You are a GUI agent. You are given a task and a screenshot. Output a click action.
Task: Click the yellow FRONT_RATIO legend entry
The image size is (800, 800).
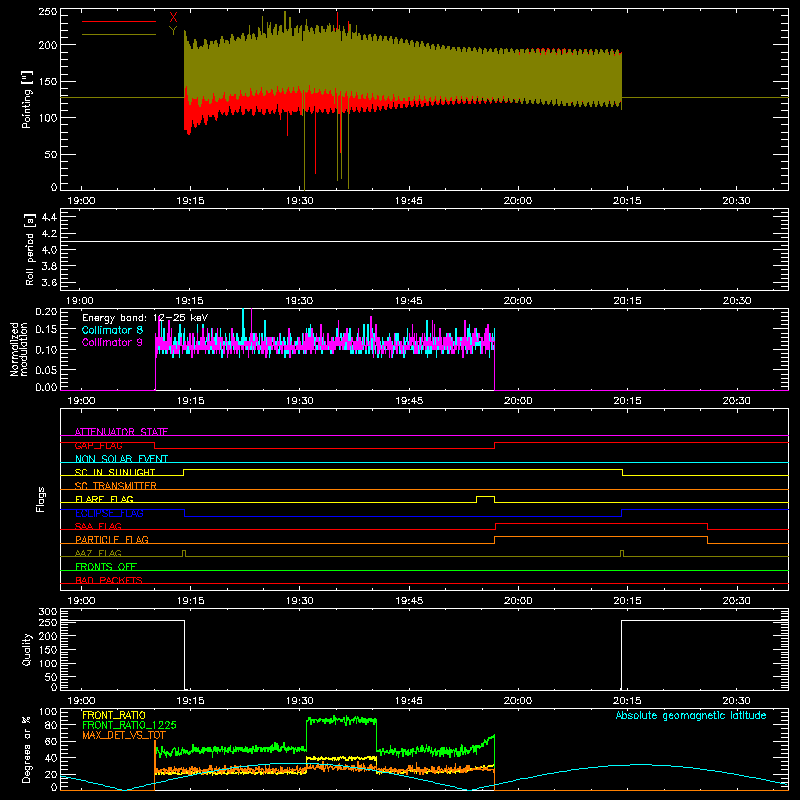pos(114,715)
